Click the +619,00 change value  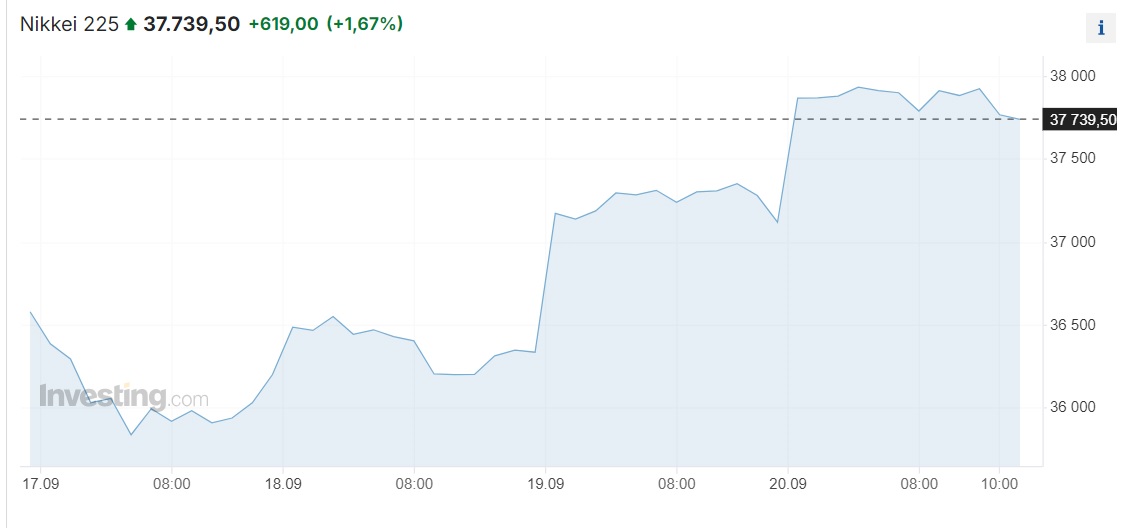[283, 24]
